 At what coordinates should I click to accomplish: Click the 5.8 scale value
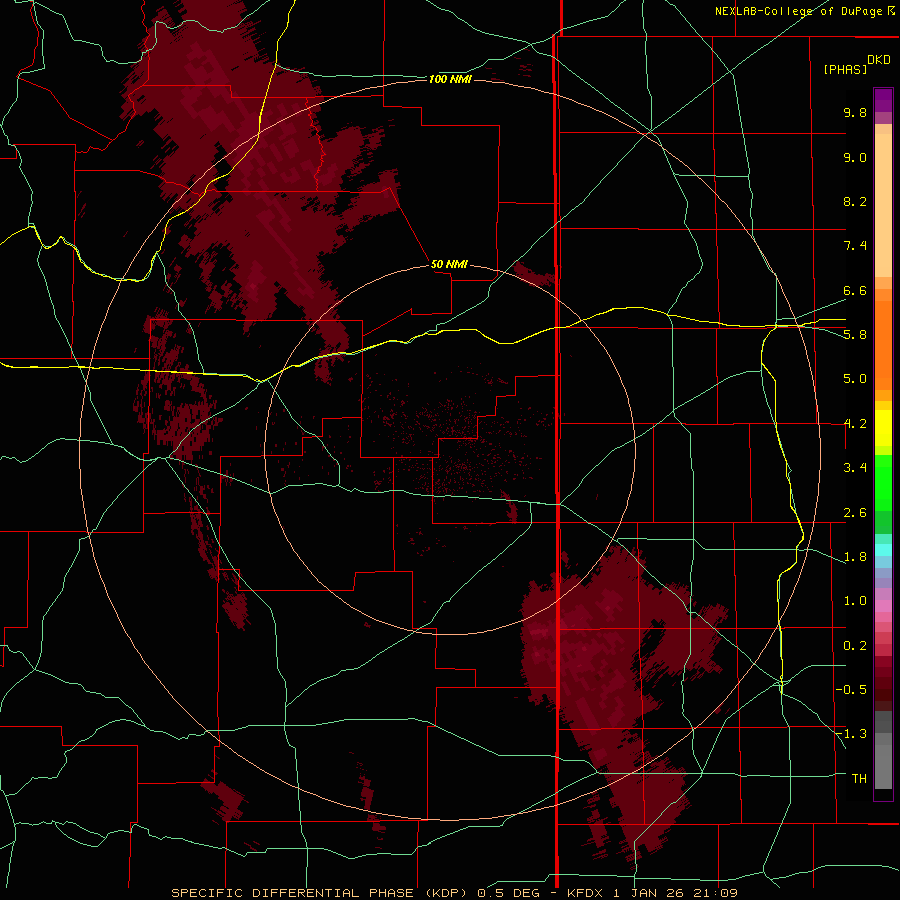855,335
